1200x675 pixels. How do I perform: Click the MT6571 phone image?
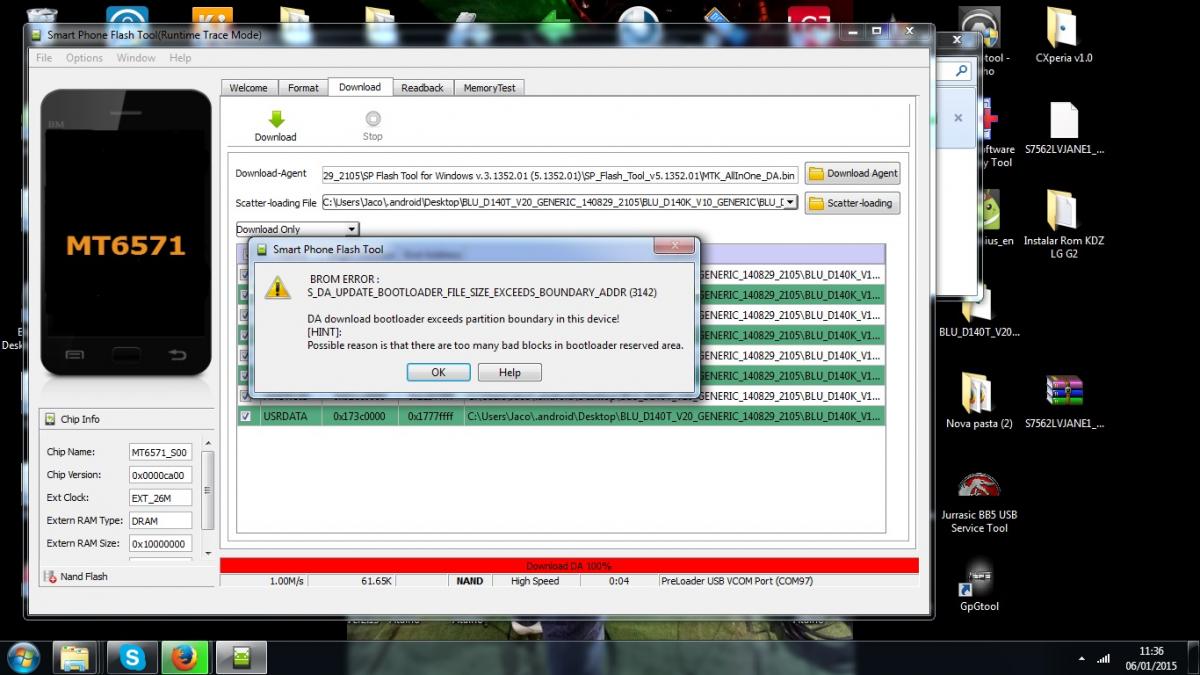click(x=125, y=234)
